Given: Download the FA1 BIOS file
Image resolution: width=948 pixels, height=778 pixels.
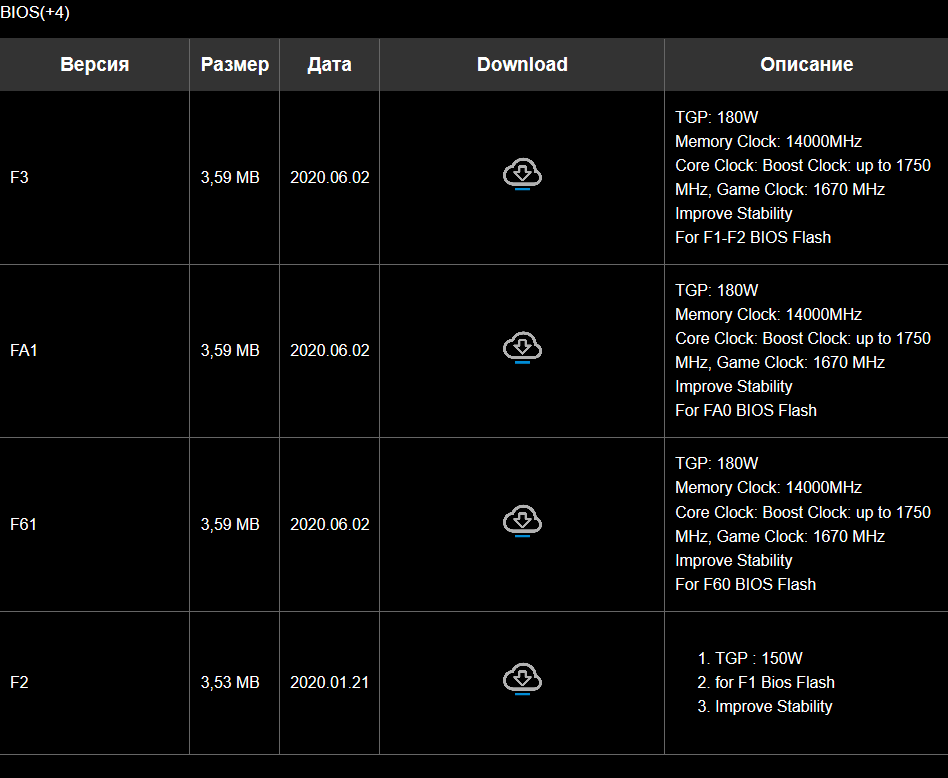Looking at the screenshot, I should coord(522,347).
